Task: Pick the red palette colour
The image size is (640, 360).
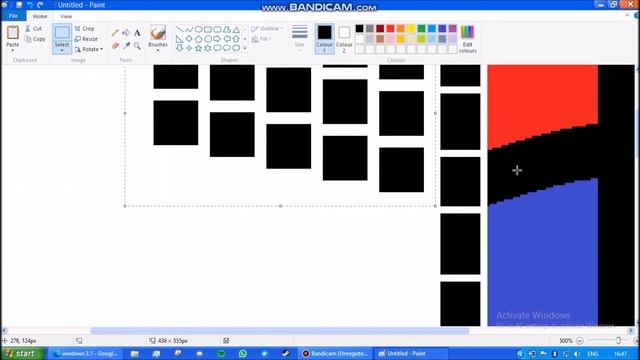Action: point(391,29)
